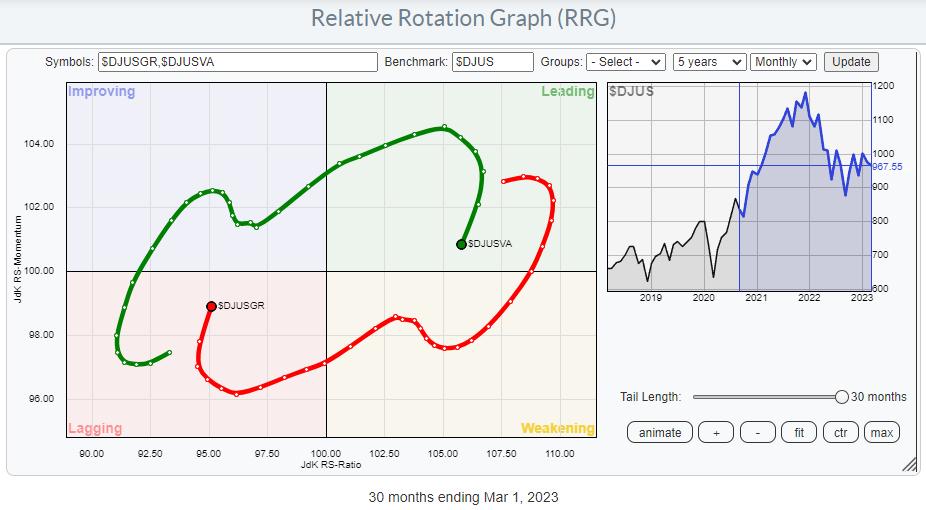Screen dimensions: 926x510
Task: Click the Benchmark input field
Action: (x=492, y=62)
